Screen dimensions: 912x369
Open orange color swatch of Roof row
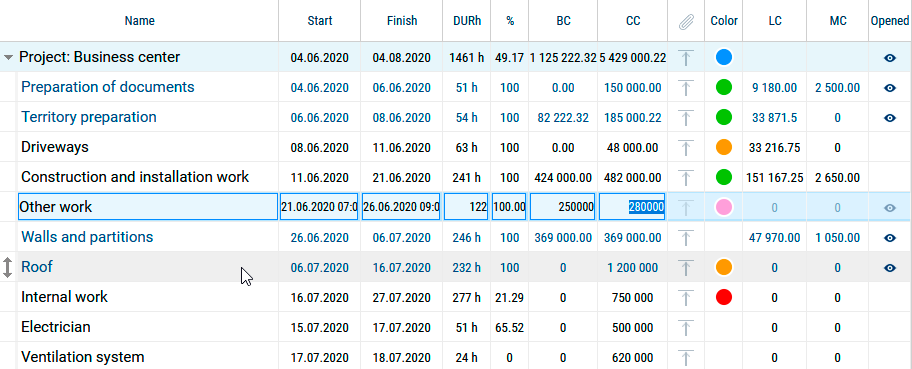pyautogui.click(x=724, y=267)
